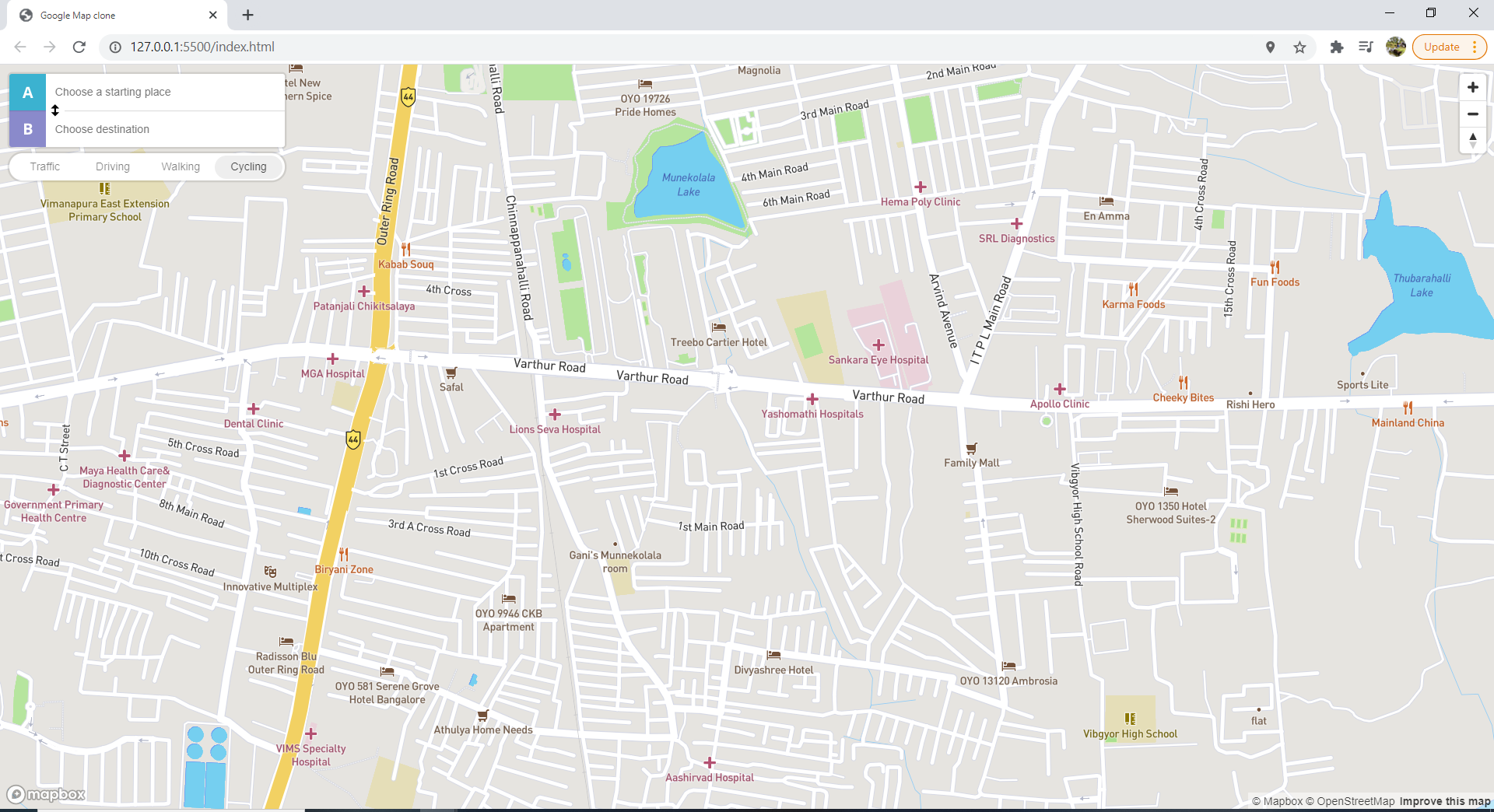Select the Walking routing profile
Image resolution: width=1494 pixels, height=812 pixels.
[x=181, y=166]
